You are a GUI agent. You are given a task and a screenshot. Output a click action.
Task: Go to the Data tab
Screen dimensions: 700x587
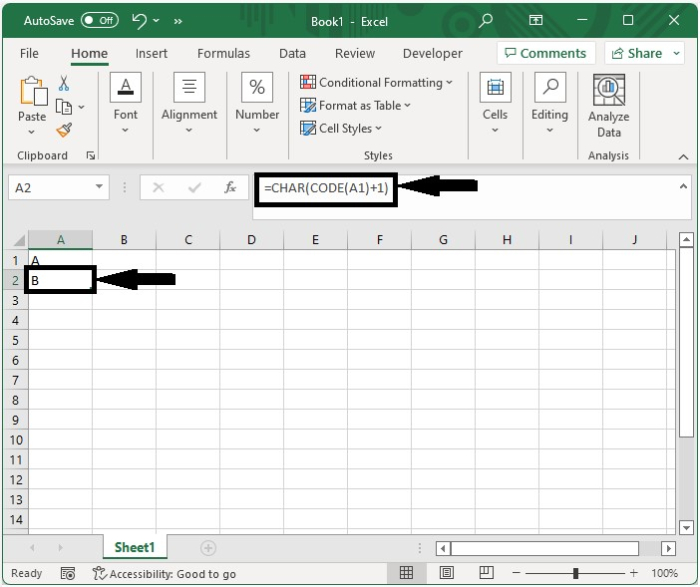coord(292,54)
